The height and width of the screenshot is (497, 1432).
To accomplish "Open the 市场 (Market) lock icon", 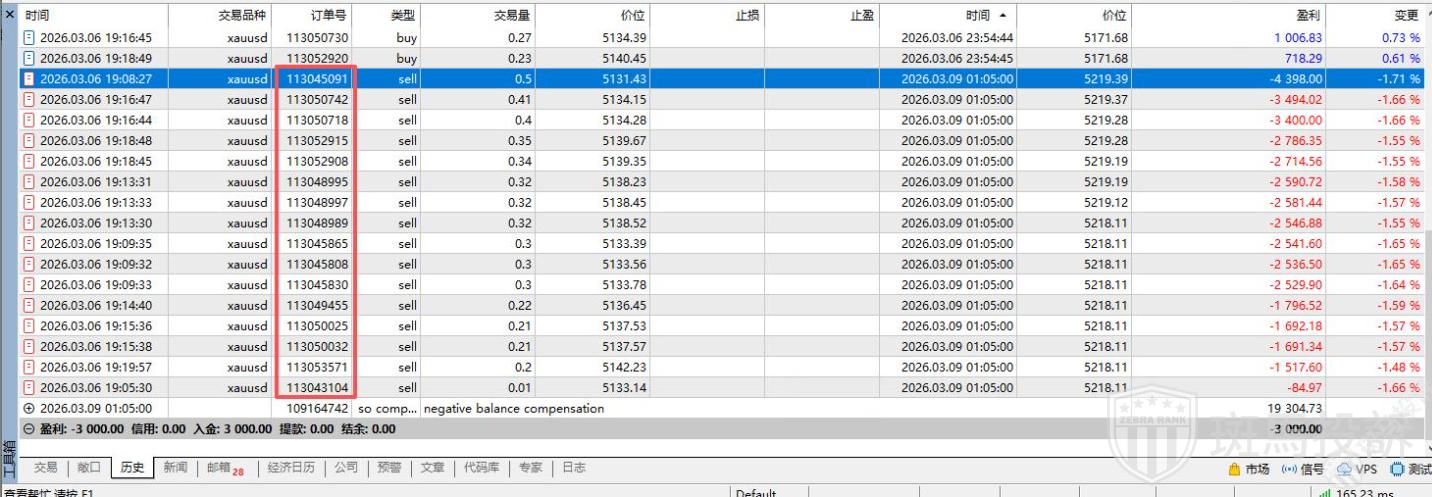I will (1235, 469).
